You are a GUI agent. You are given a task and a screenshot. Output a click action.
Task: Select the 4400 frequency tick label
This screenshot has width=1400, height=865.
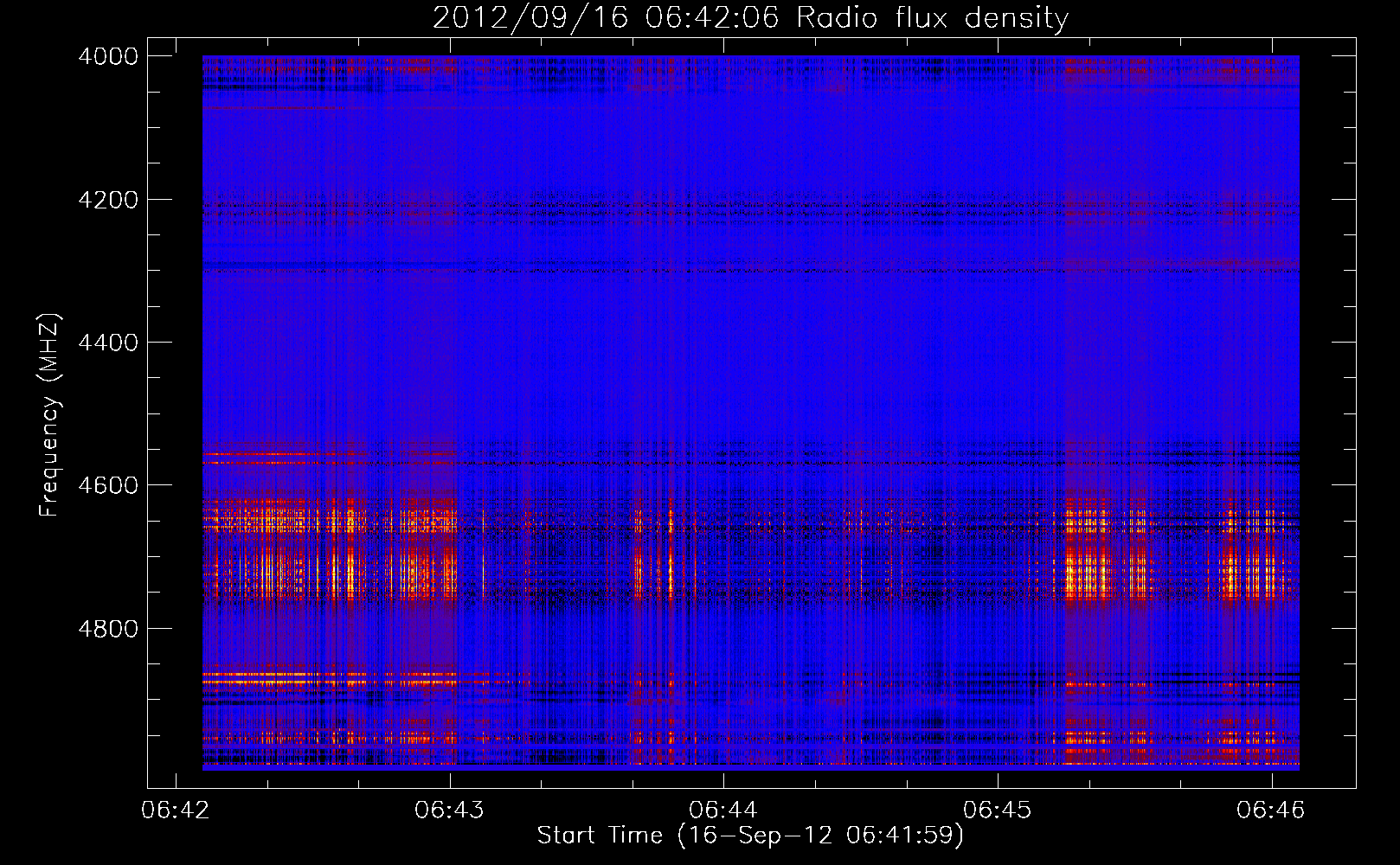108,343
